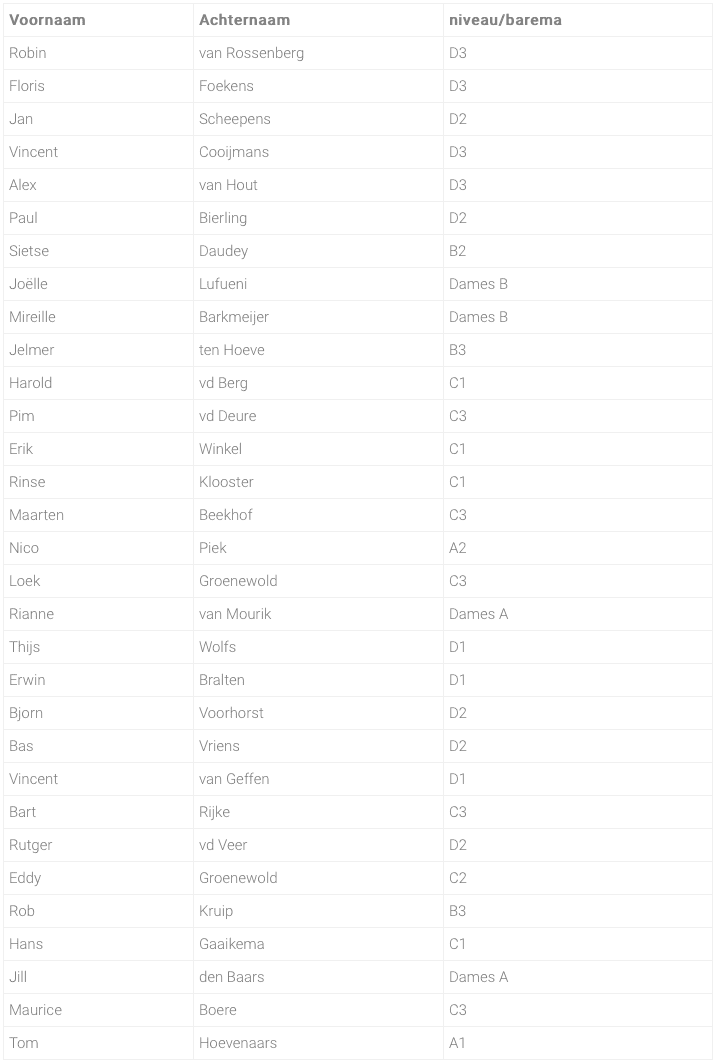Click the van Geffen surname cell
This screenshot has width=716, height=1063.
click(318, 779)
